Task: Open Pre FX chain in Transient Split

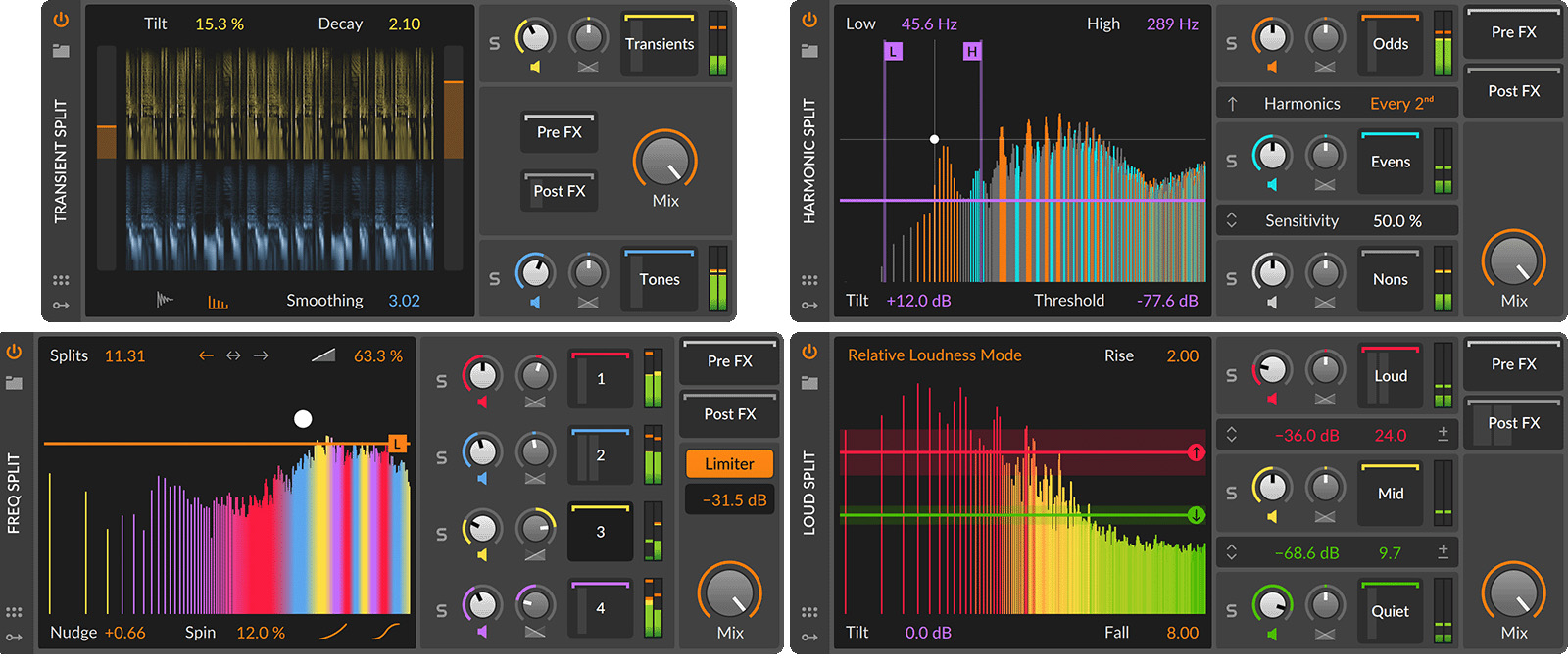Action: point(560,132)
